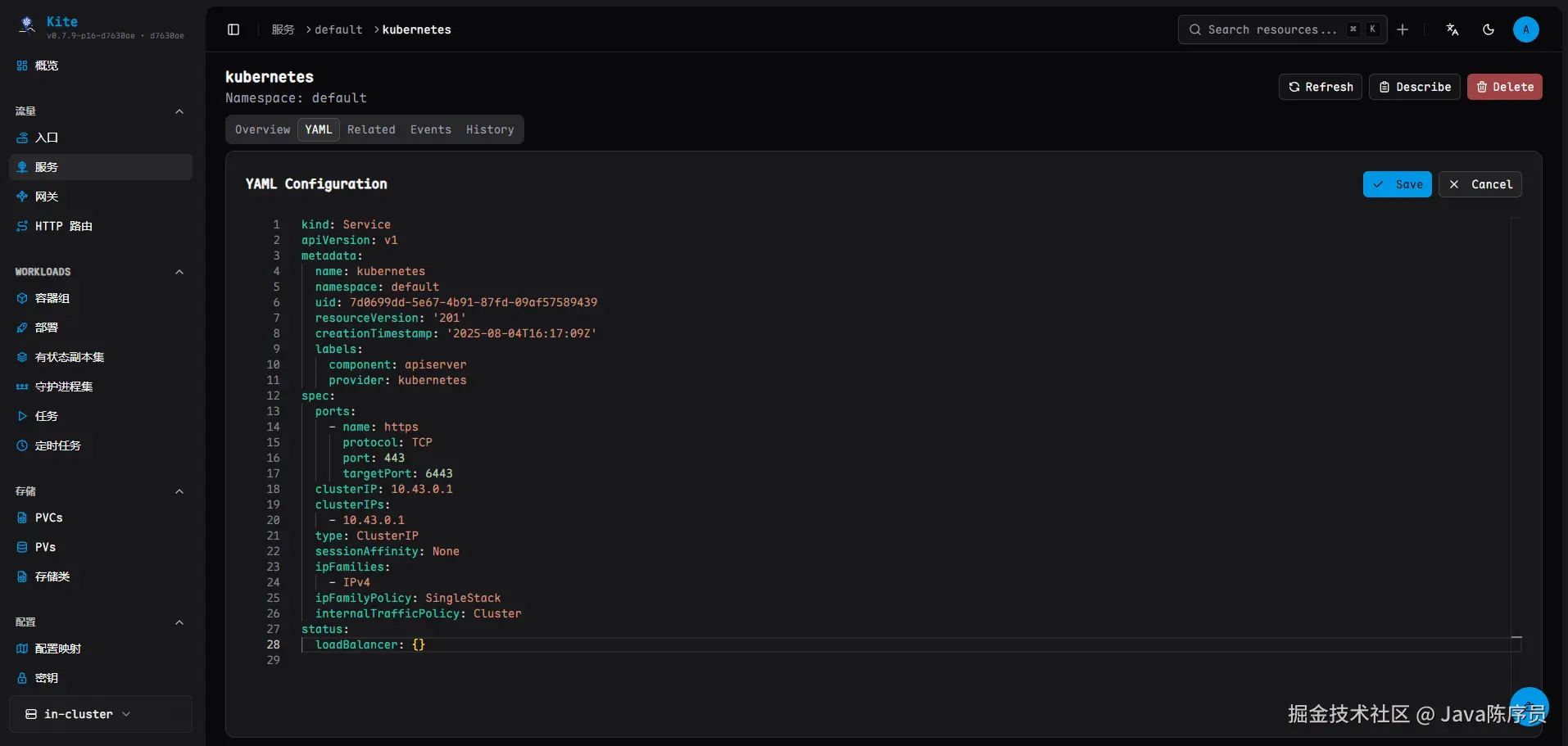1568x746 pixels.
Task: Go to 网关 gateway in sidebar
Action: pyautogui.click(x=46, y=197)
